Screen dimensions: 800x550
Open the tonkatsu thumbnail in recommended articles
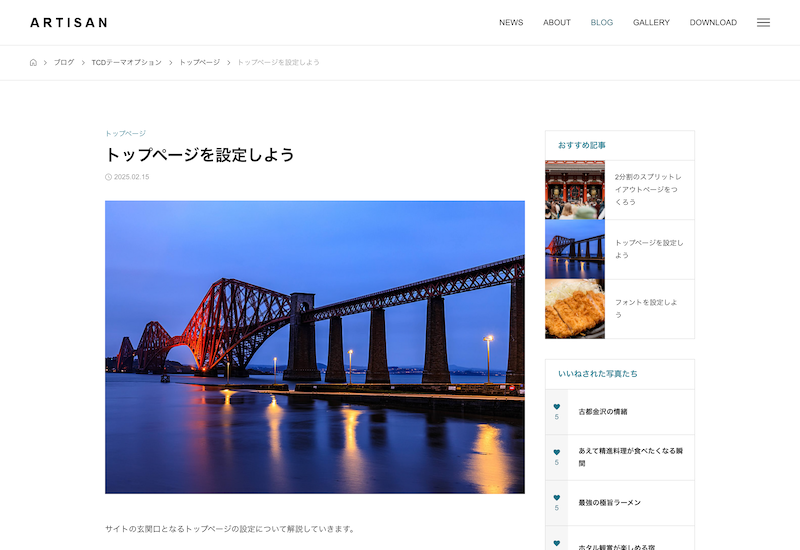(x=575, y=309)
